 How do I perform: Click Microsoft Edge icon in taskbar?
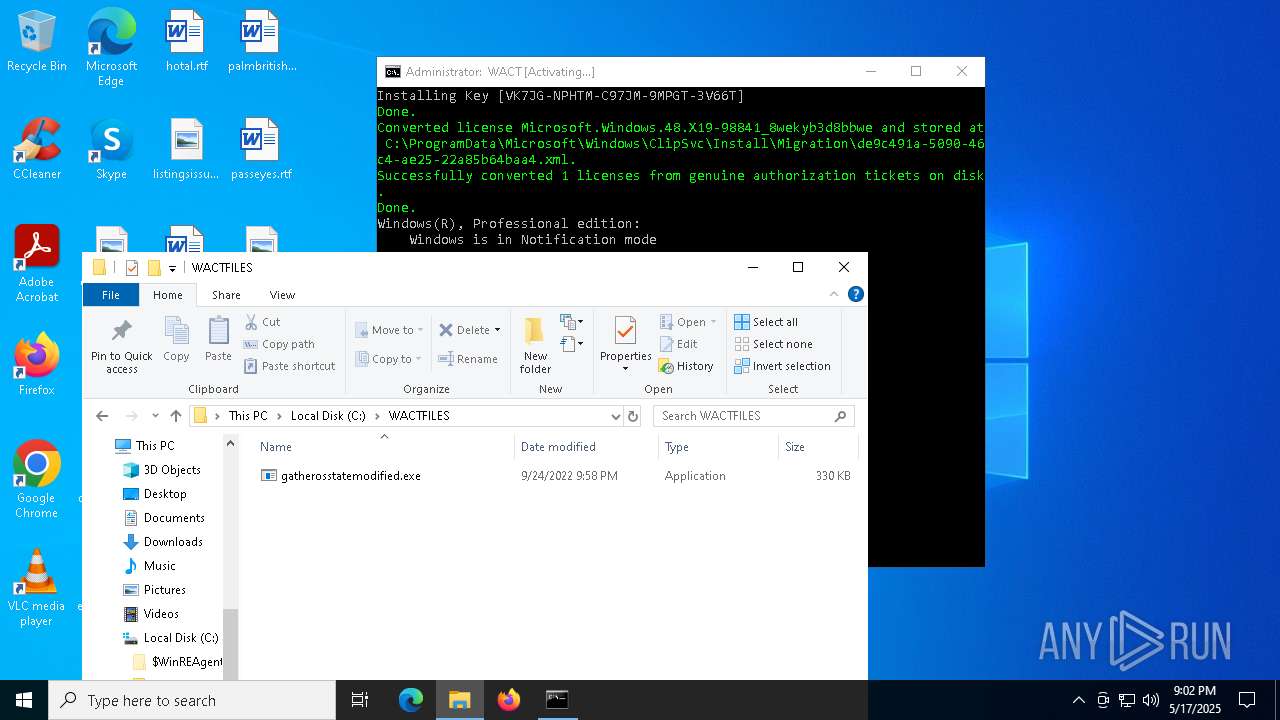point(411,700)
